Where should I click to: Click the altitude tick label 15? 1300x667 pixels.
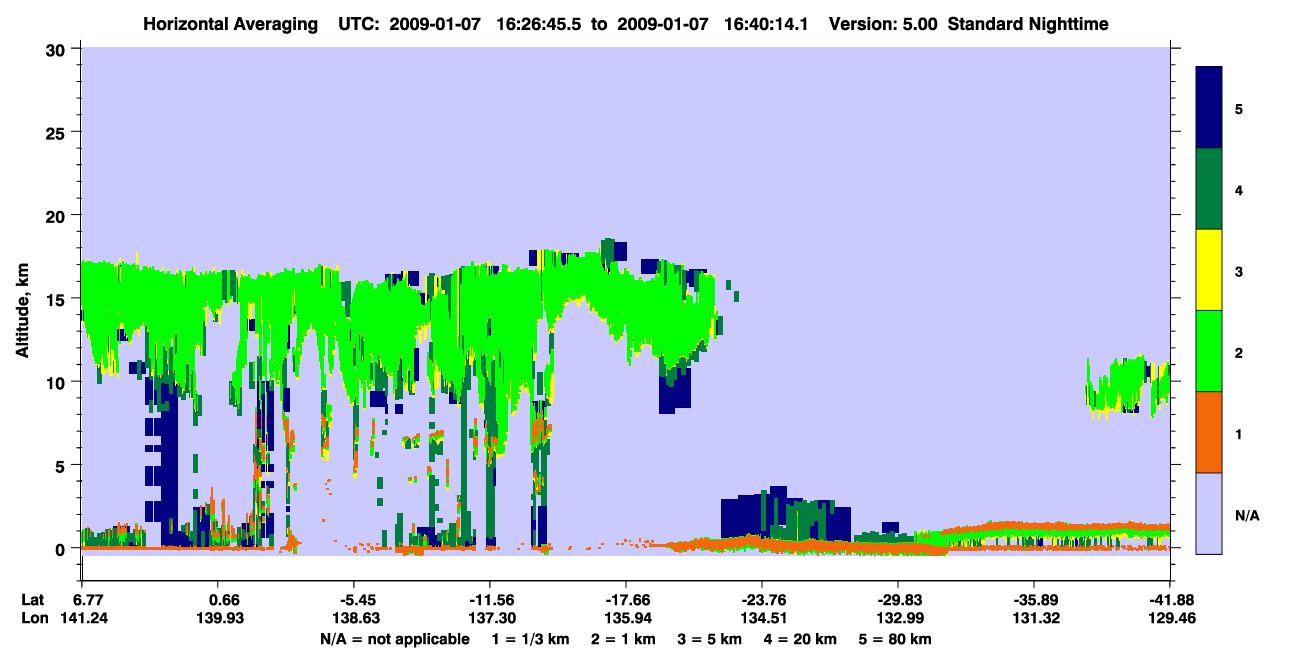coord(58,299)
